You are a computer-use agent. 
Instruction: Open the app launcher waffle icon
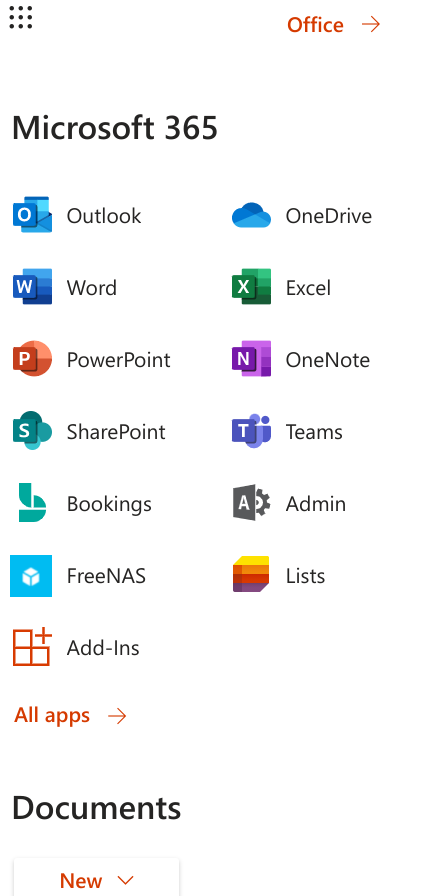coord(21,17)
